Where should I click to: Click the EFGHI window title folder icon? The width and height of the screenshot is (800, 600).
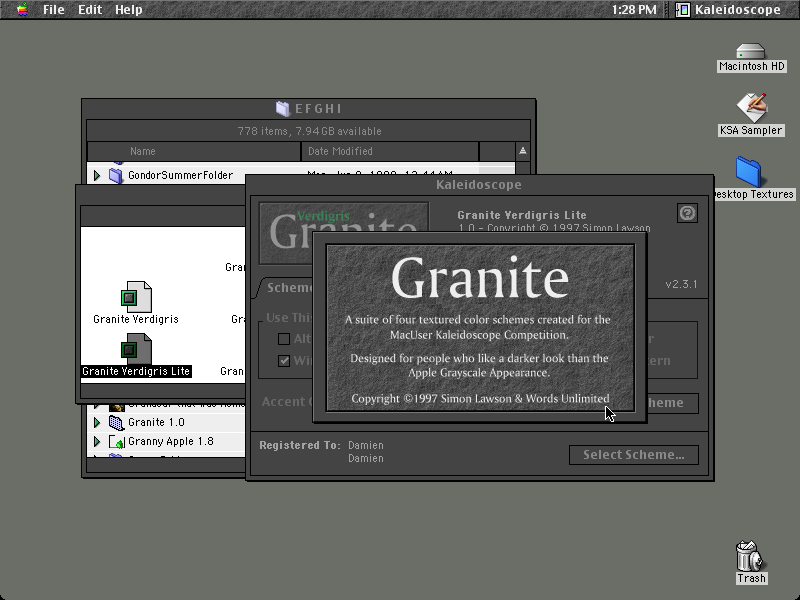coord(283,109)
